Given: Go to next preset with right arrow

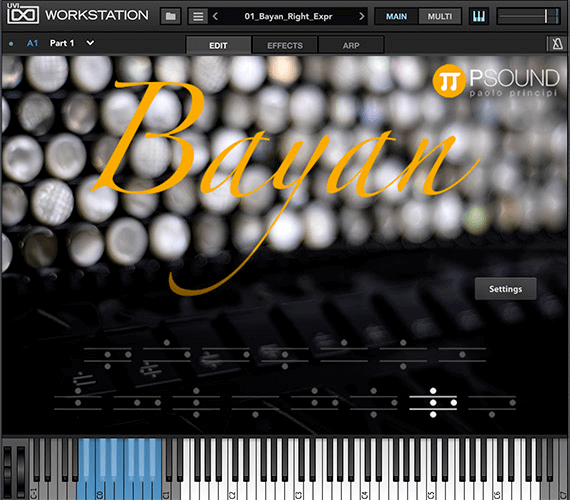Looking at the screenshot, I should tap(361, 16).
